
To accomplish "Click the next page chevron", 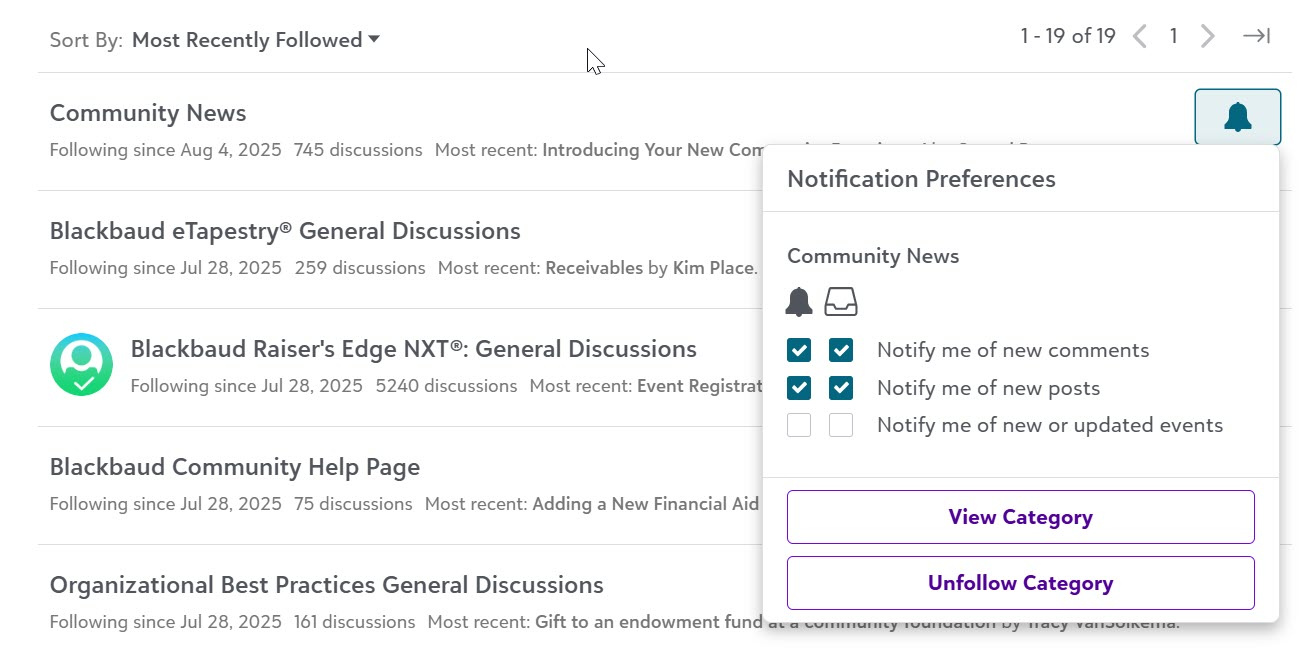I will point(1207,35).
